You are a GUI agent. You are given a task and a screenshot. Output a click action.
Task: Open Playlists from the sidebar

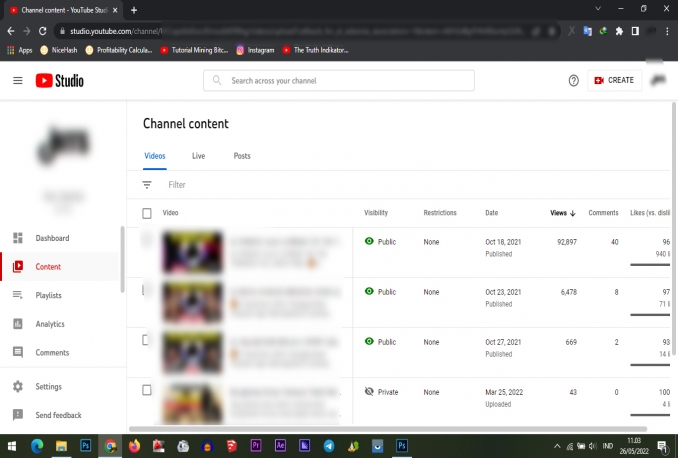pos(48,296)
